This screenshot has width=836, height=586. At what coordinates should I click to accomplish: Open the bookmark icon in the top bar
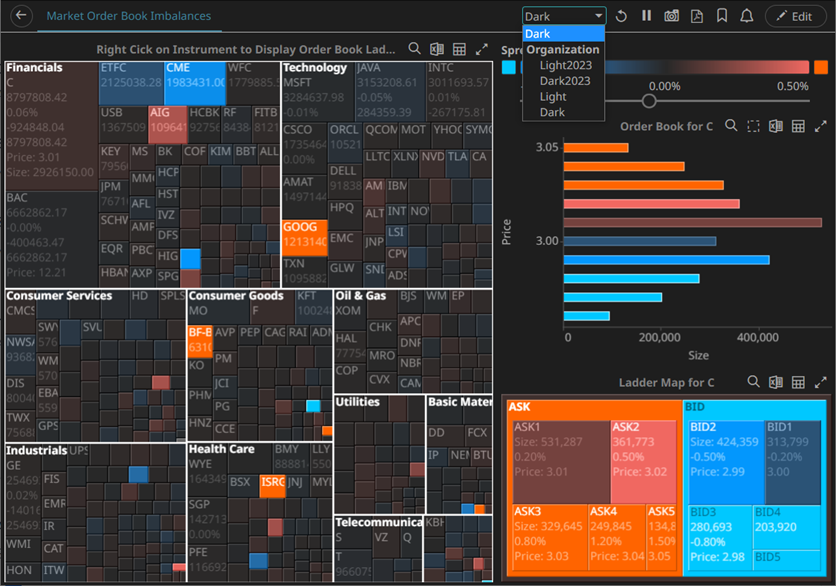pyautogui.click(x=722, y=16)
